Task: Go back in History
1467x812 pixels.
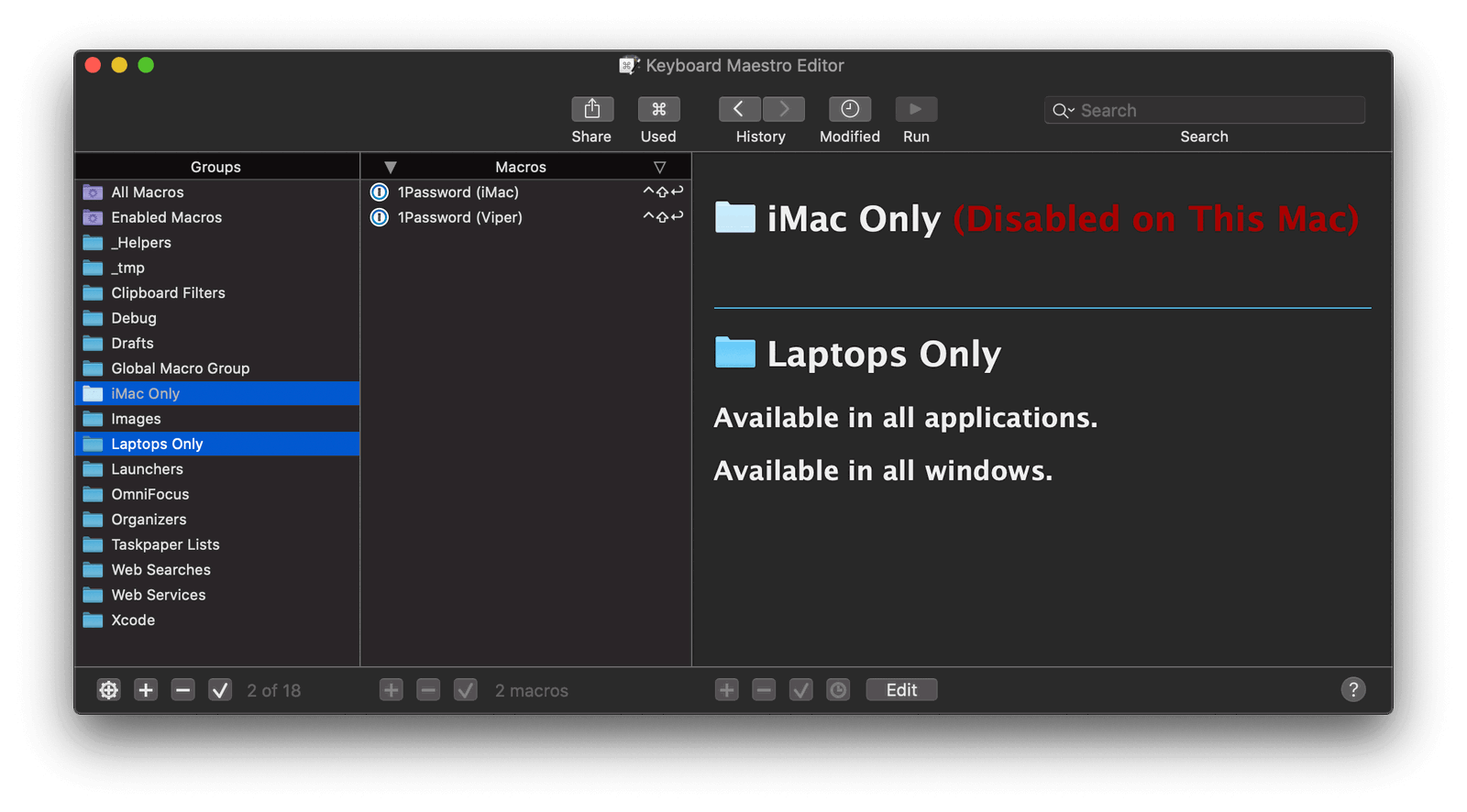Action: (739, 109)
